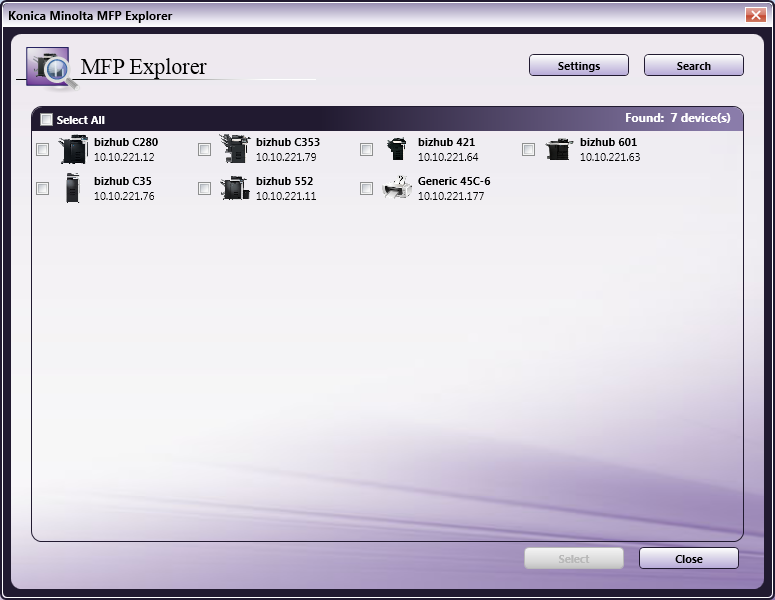The height and width of the screenshot is (600, 775).
Task: Click the bizhub C353 printer icon
Action: point(235,148)
